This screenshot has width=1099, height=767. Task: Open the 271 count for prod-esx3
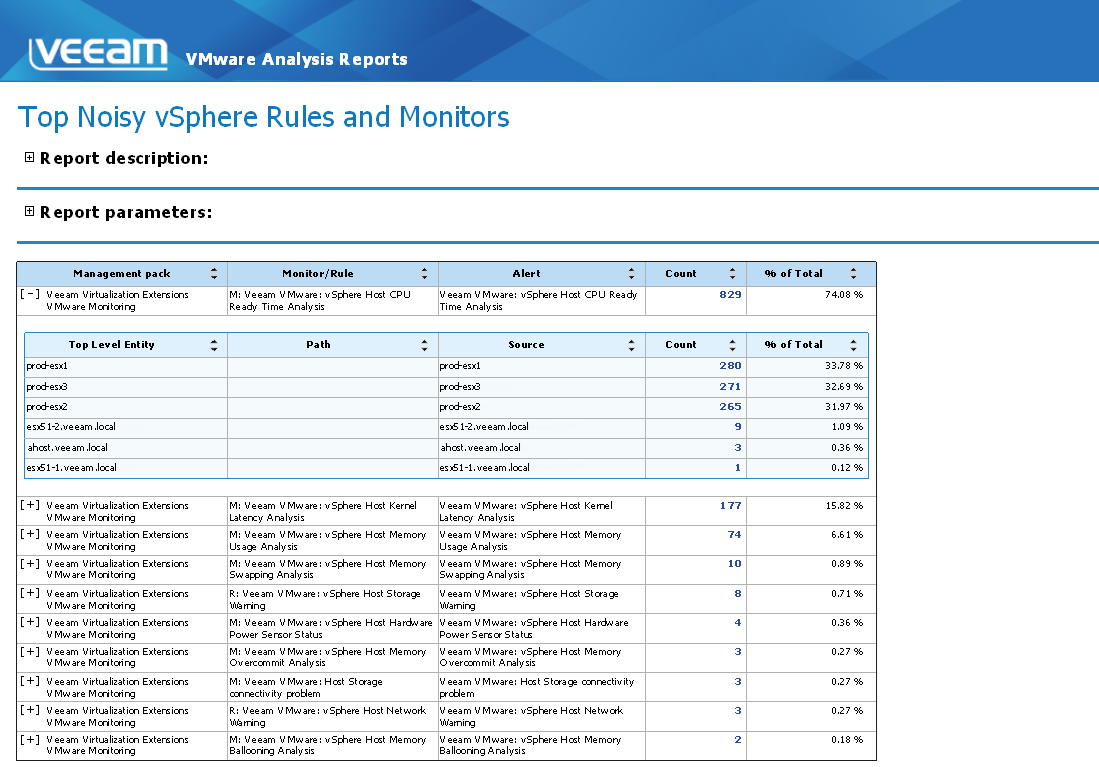point(730,386)
